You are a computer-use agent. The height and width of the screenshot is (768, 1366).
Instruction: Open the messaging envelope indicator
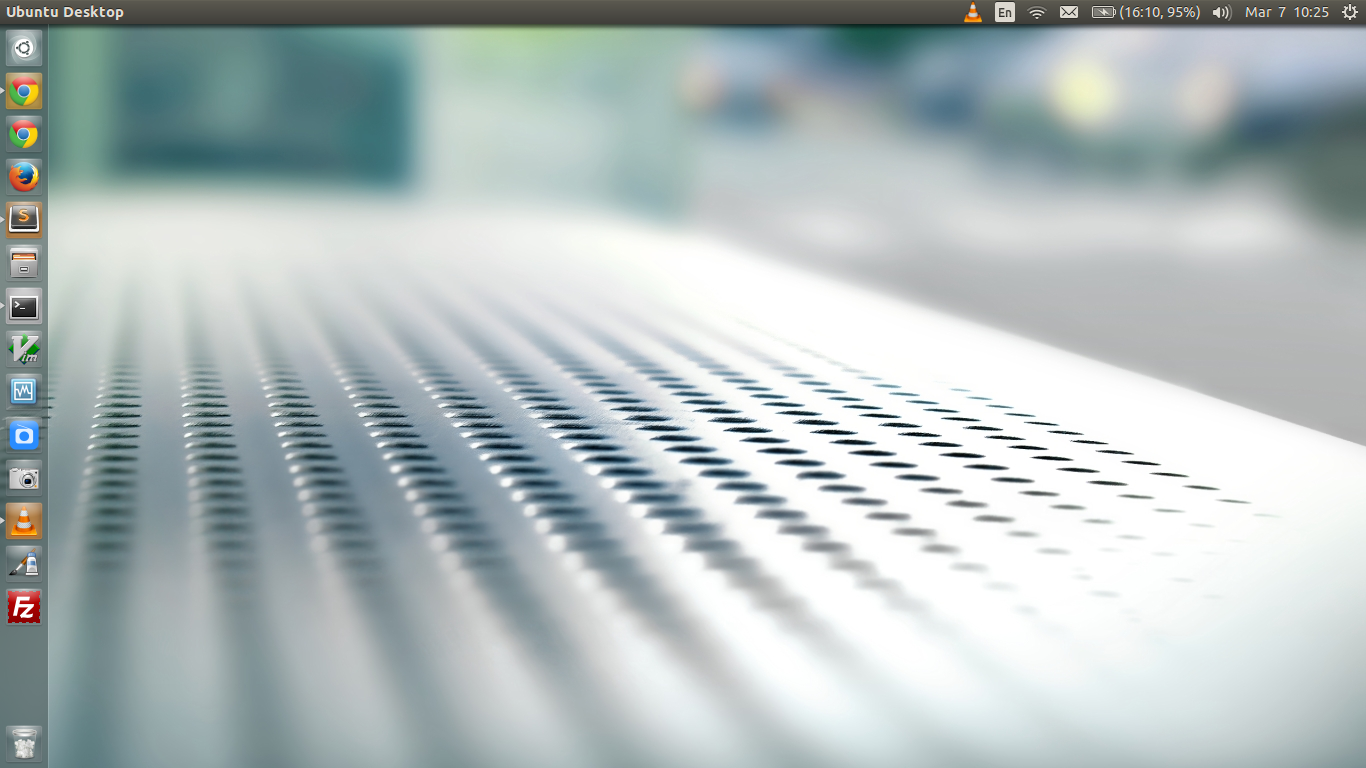pyautogui.click(x=1069, y=12)
